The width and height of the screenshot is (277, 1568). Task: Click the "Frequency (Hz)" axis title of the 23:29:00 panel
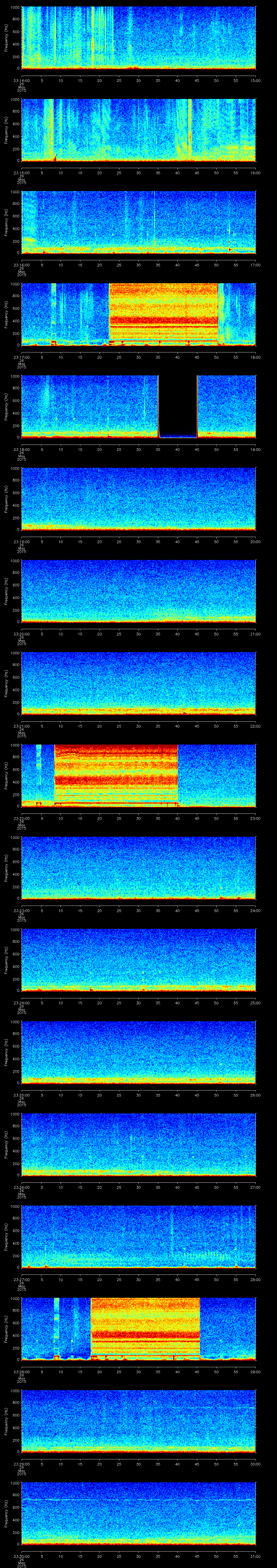click(6, 1421)
